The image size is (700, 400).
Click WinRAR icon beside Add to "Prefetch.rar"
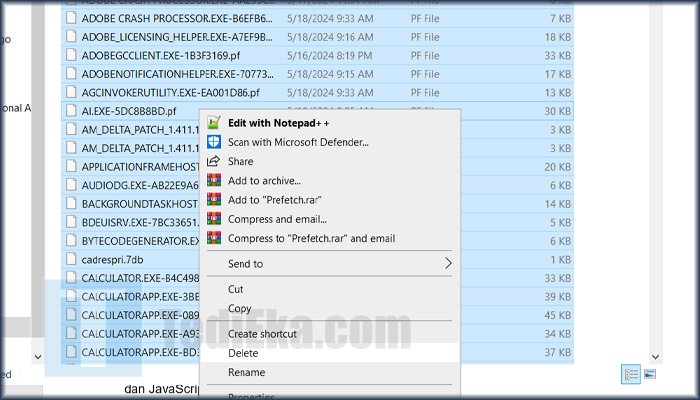(x=214, y=200)
